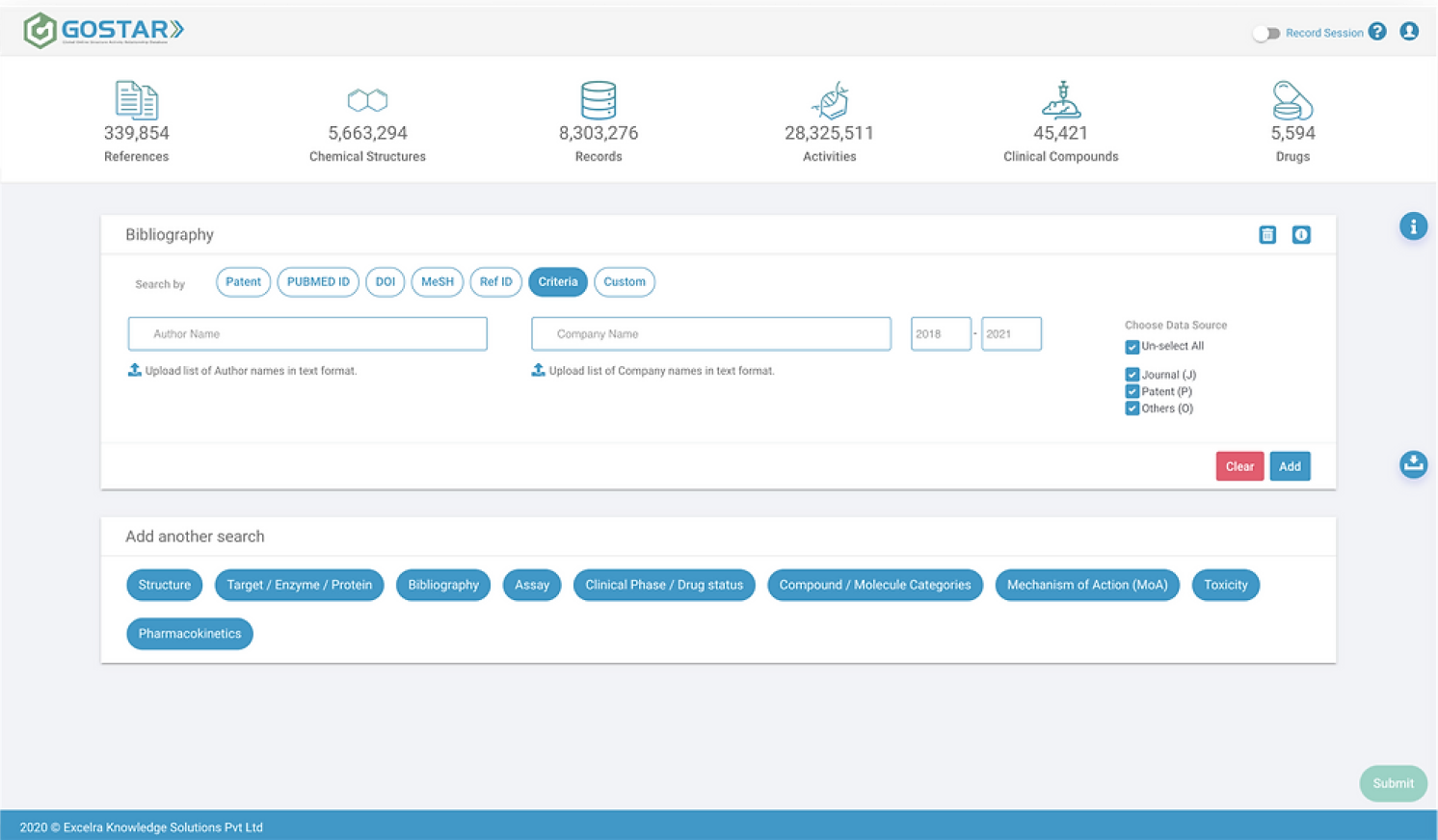Click the floating download icon
The height and width of the screenshot is (840, 1438).
coord(1413,464)
